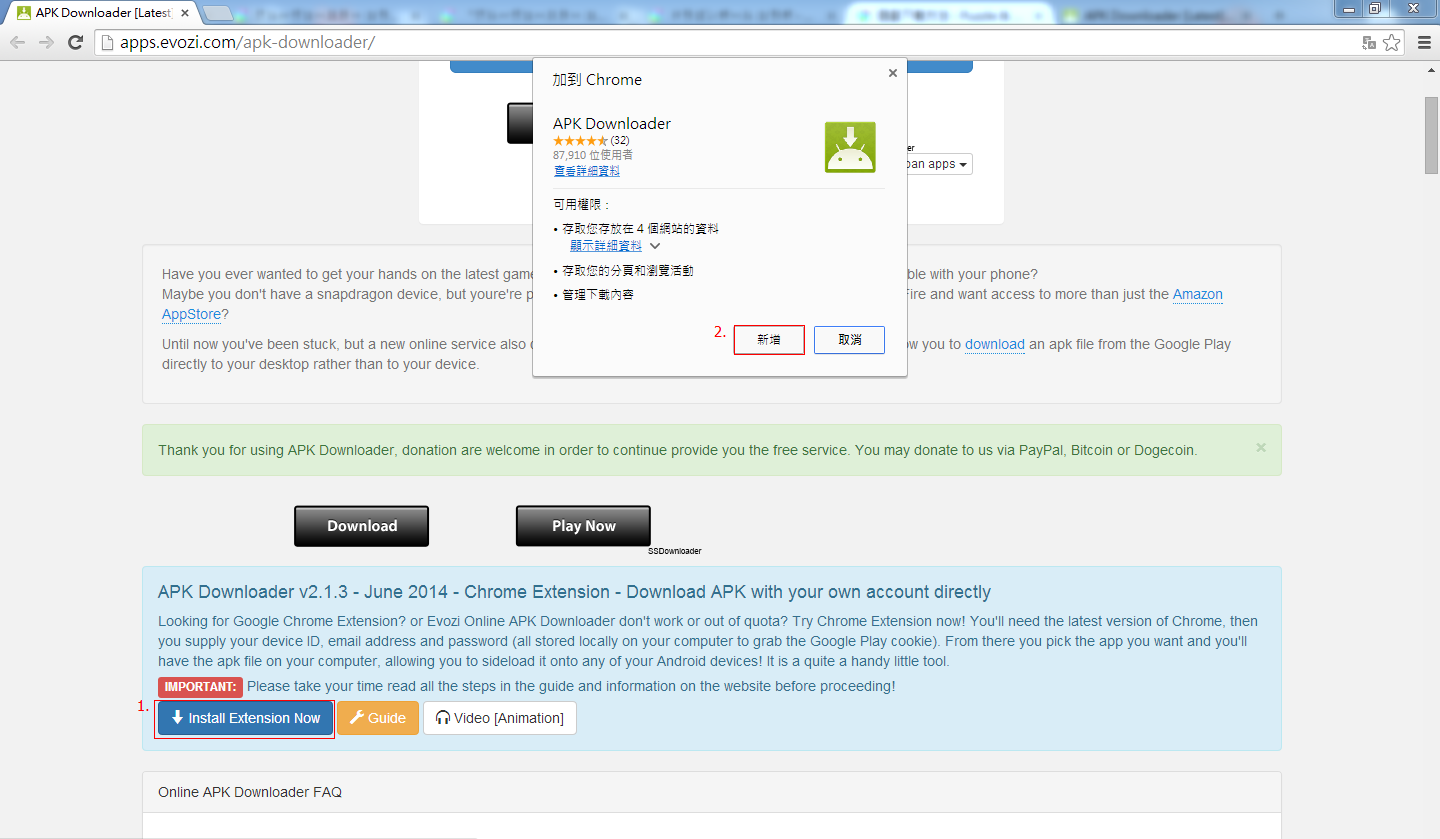
Task: Click the page icon in the address bar
Action: point(108,42)
